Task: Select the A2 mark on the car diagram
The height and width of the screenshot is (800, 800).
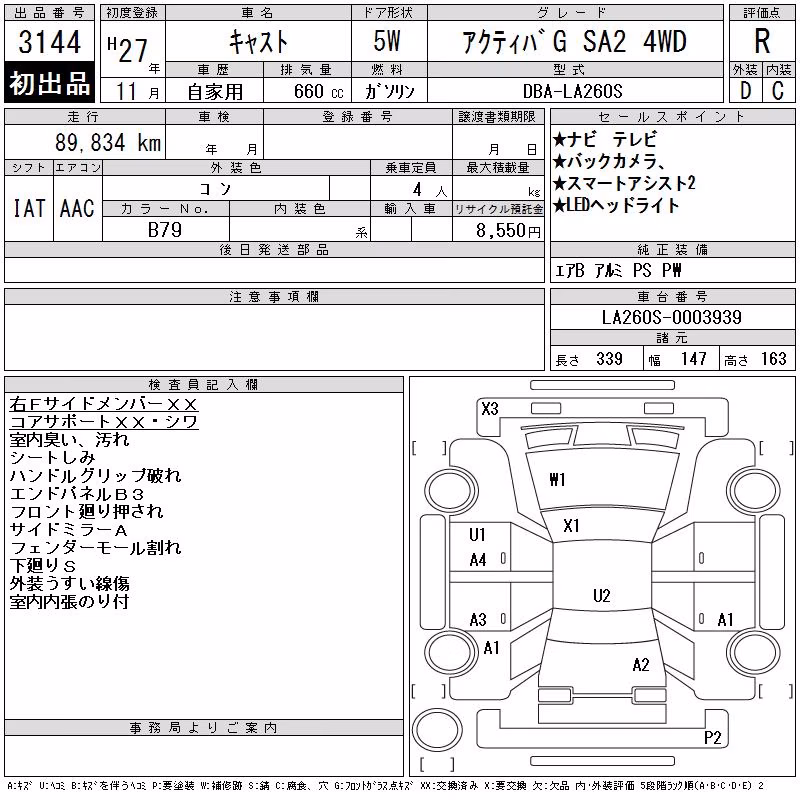Action: coord(641,665)
